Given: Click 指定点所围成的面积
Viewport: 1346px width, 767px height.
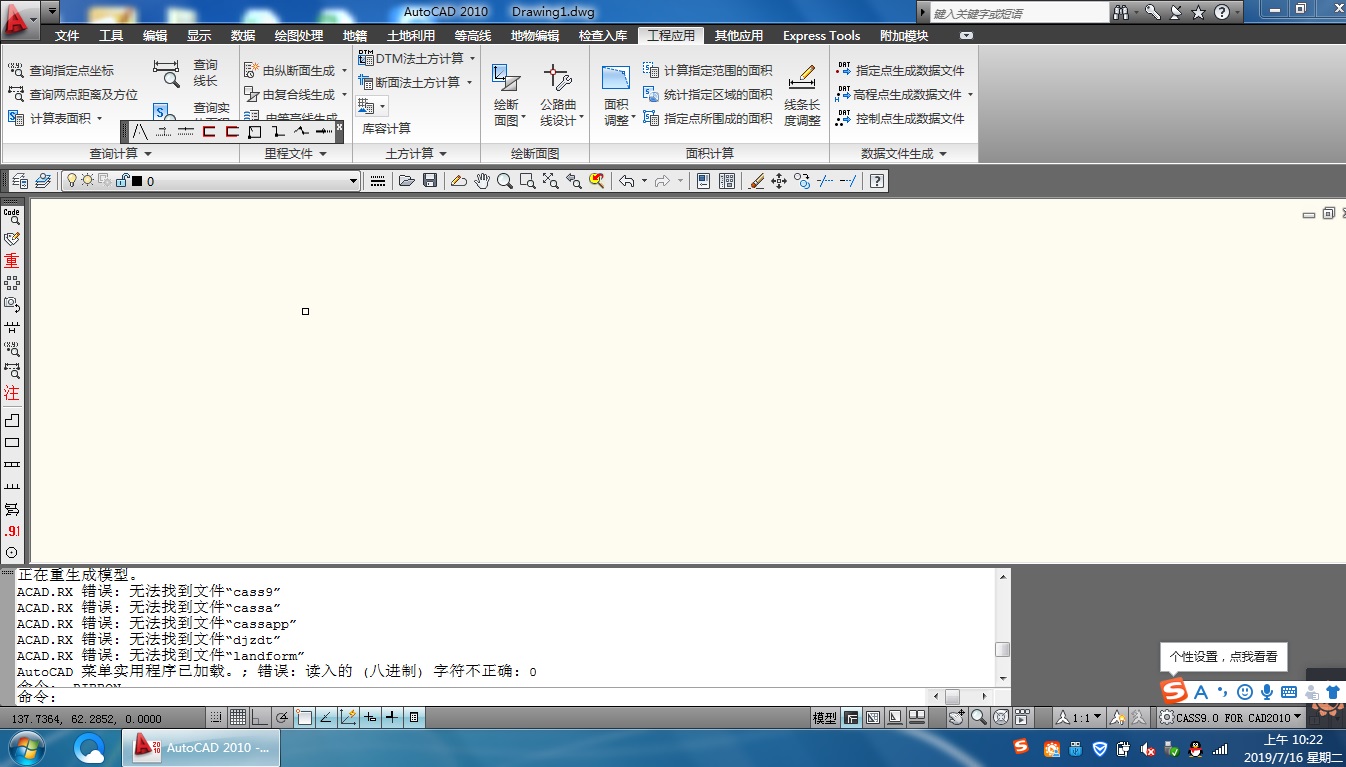Looking at the screenshot, I should click(707, 118).
